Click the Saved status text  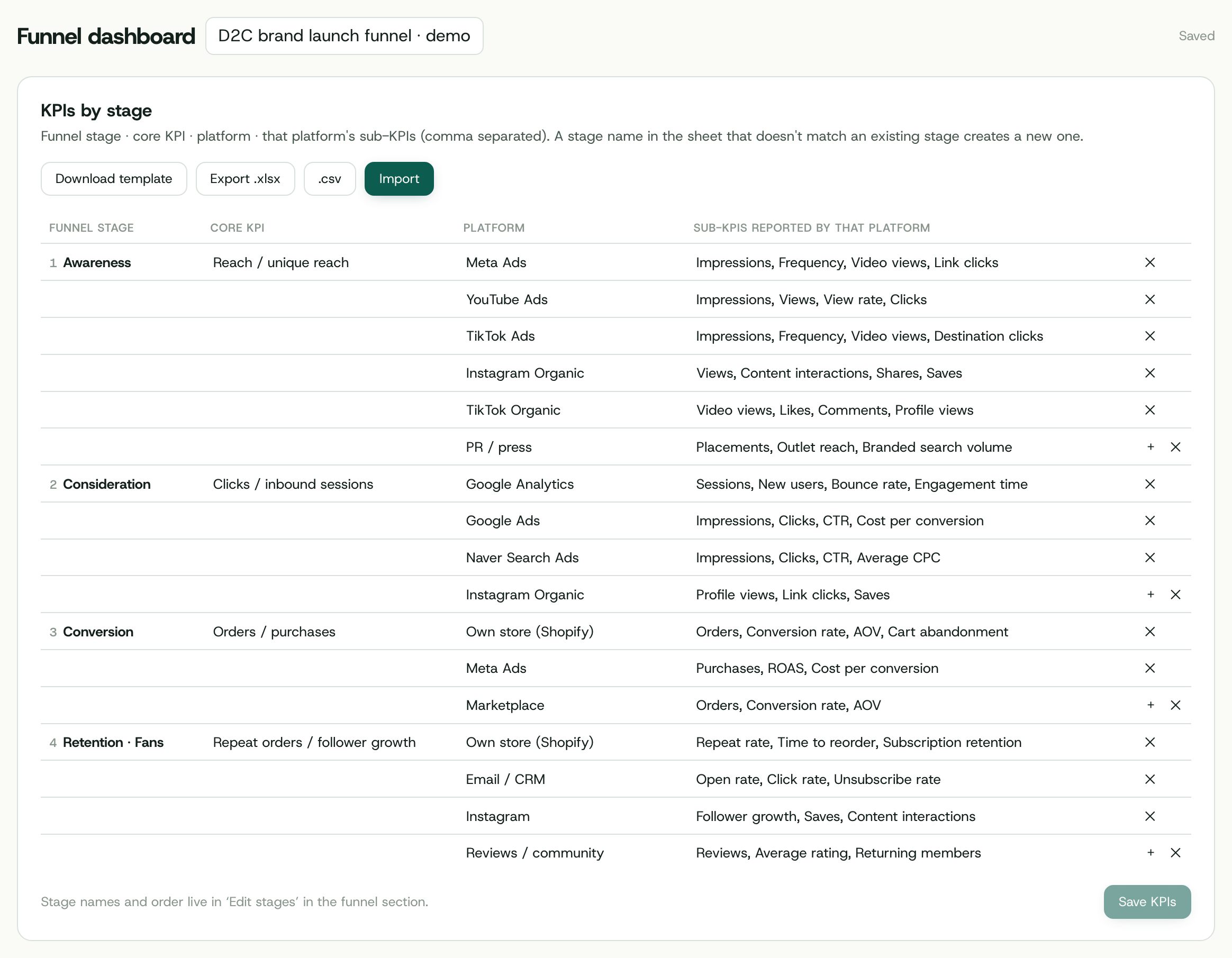coord(1197,36)
